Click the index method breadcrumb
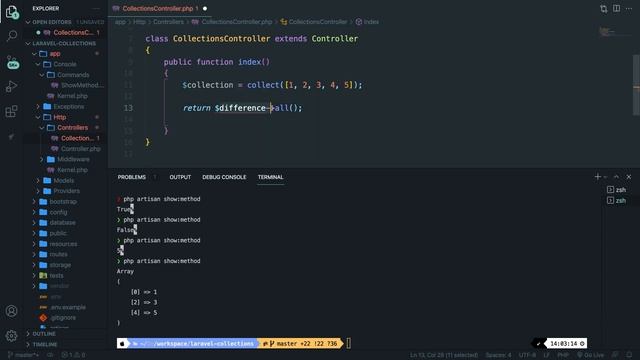The image size is (640, 360). pyautogui.click(x=371, y=22)
